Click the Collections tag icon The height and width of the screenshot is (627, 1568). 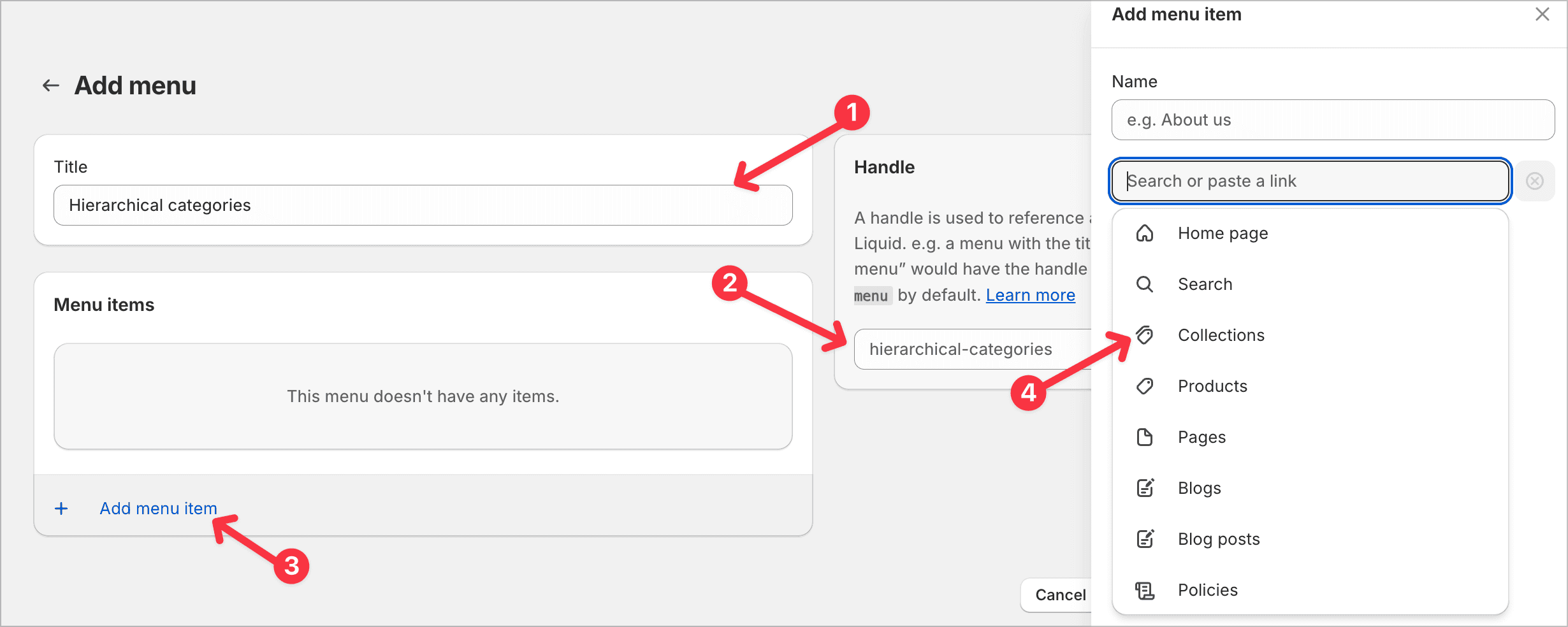(1145, 335)
